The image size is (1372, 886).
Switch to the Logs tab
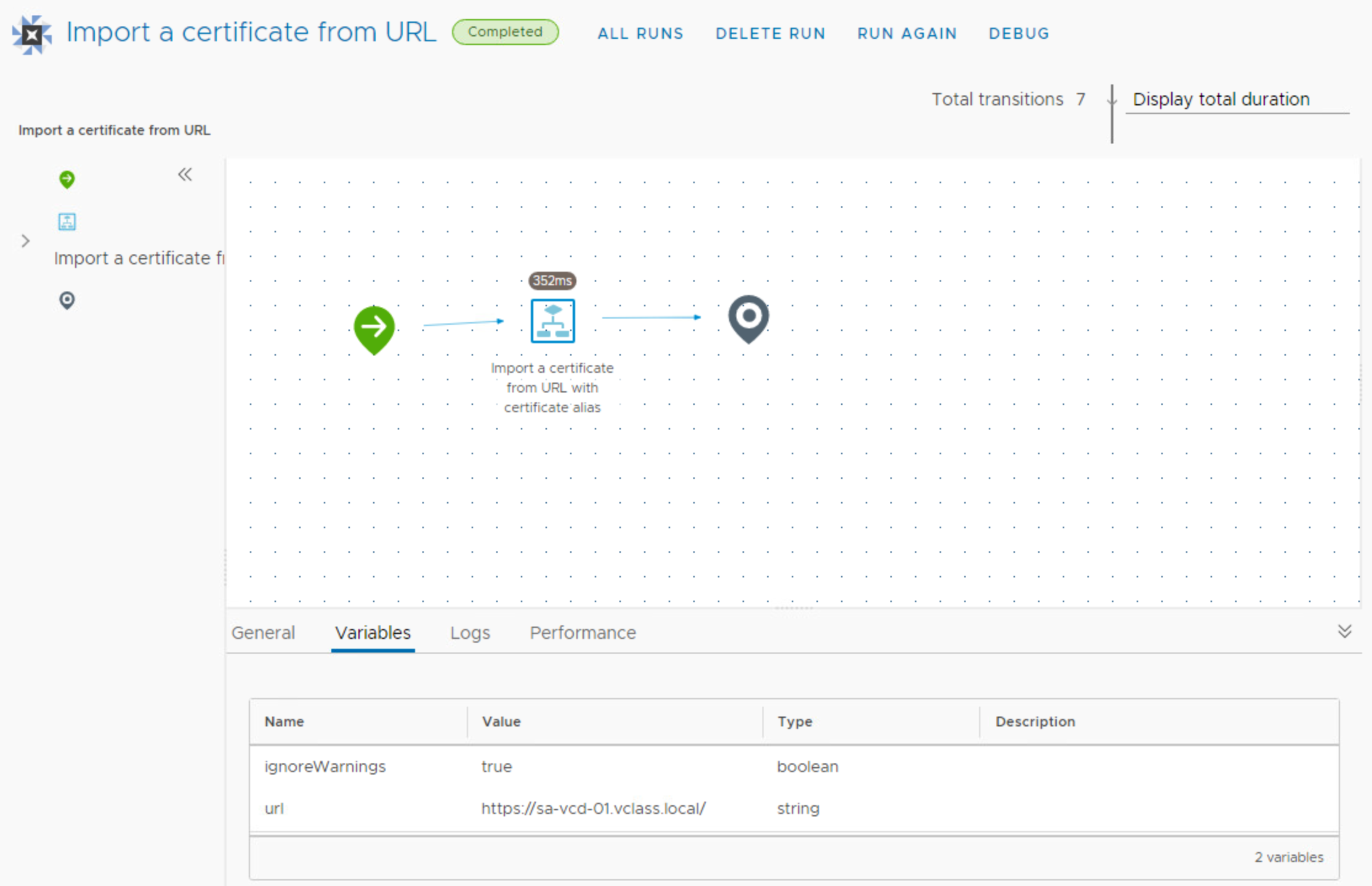[470, 633]
